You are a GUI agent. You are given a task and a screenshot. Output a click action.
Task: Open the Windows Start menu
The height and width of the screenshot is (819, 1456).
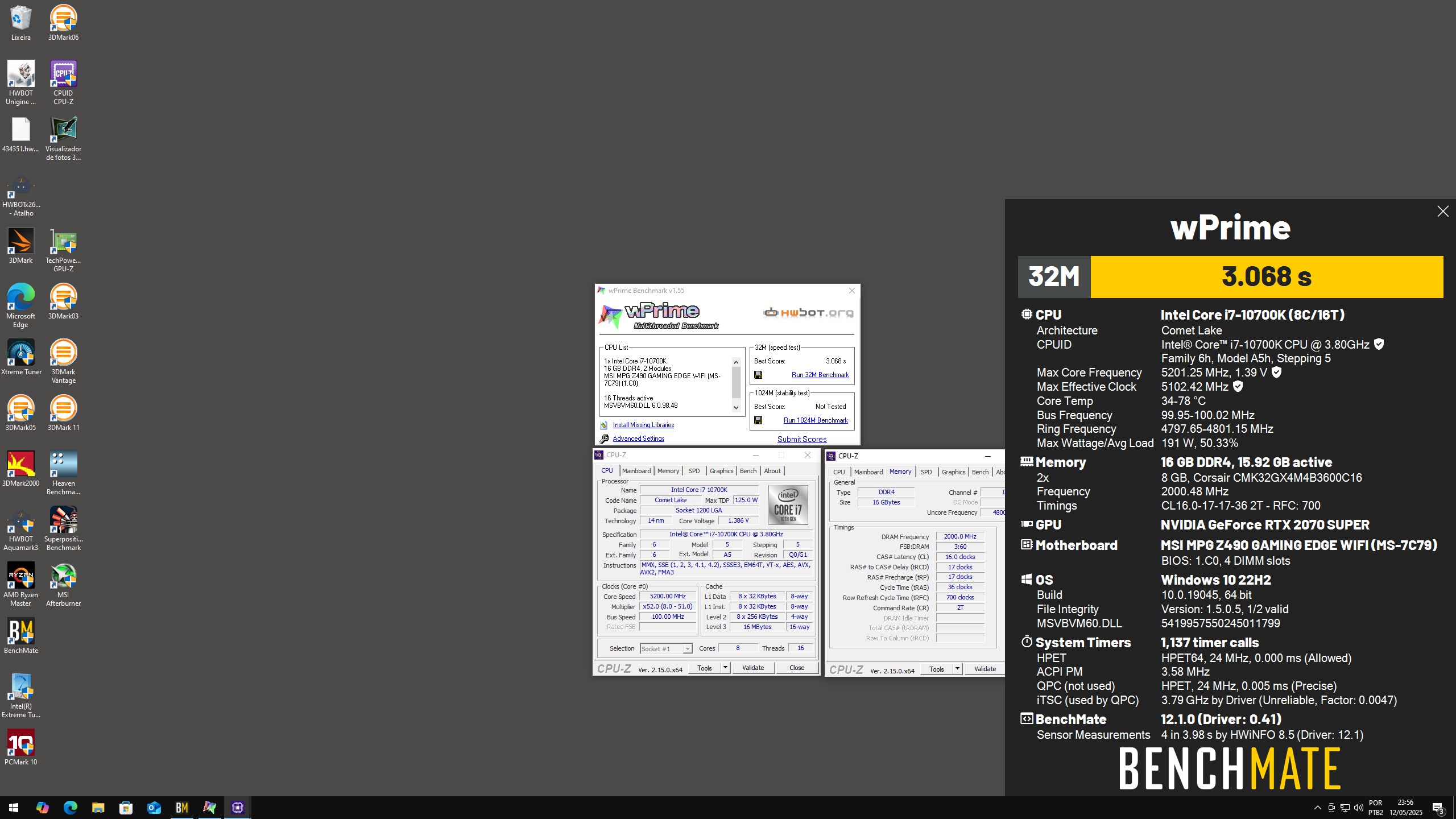click(x=14, y=808)
